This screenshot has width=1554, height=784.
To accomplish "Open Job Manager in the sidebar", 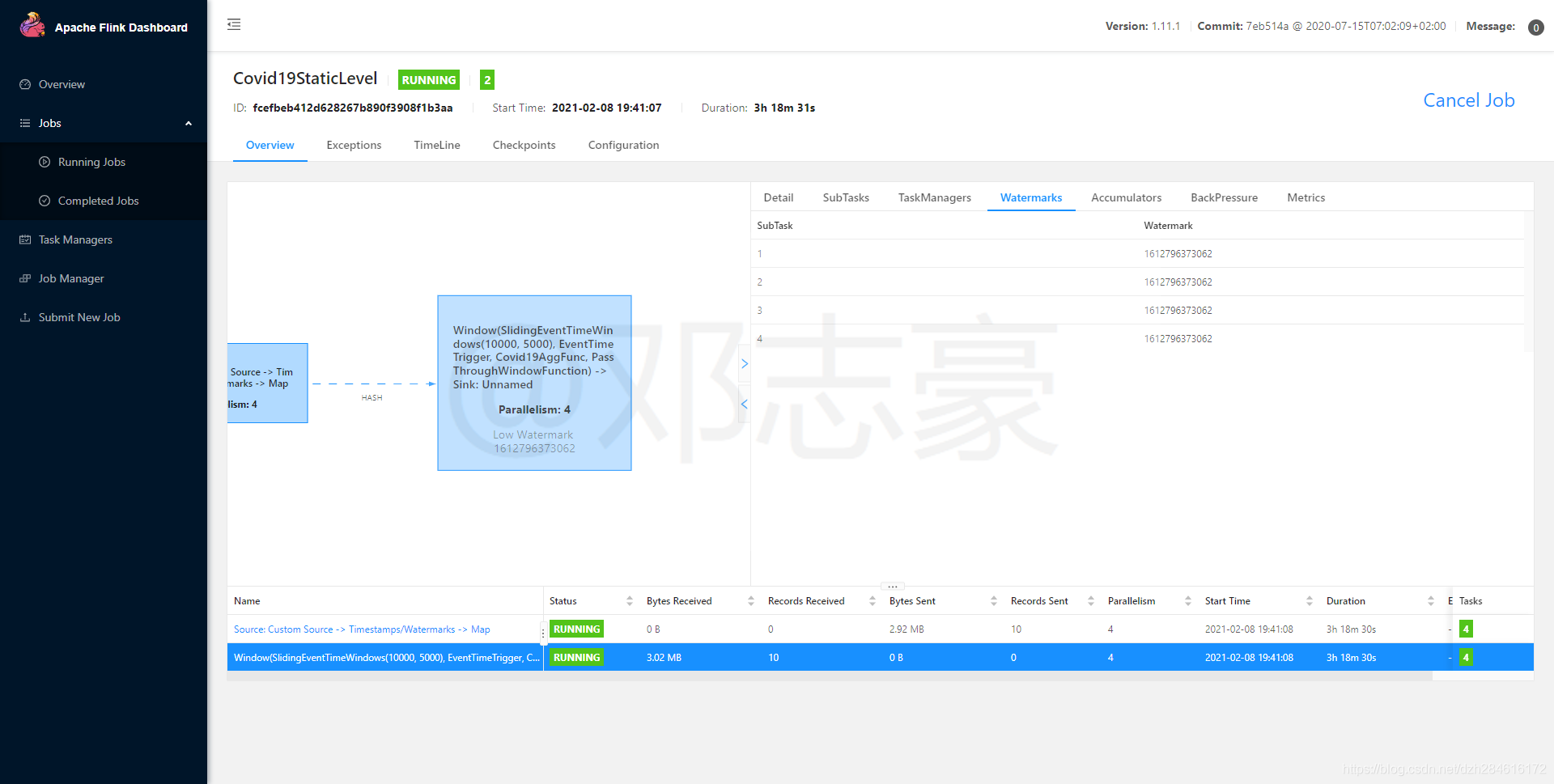I will [104, 278].
